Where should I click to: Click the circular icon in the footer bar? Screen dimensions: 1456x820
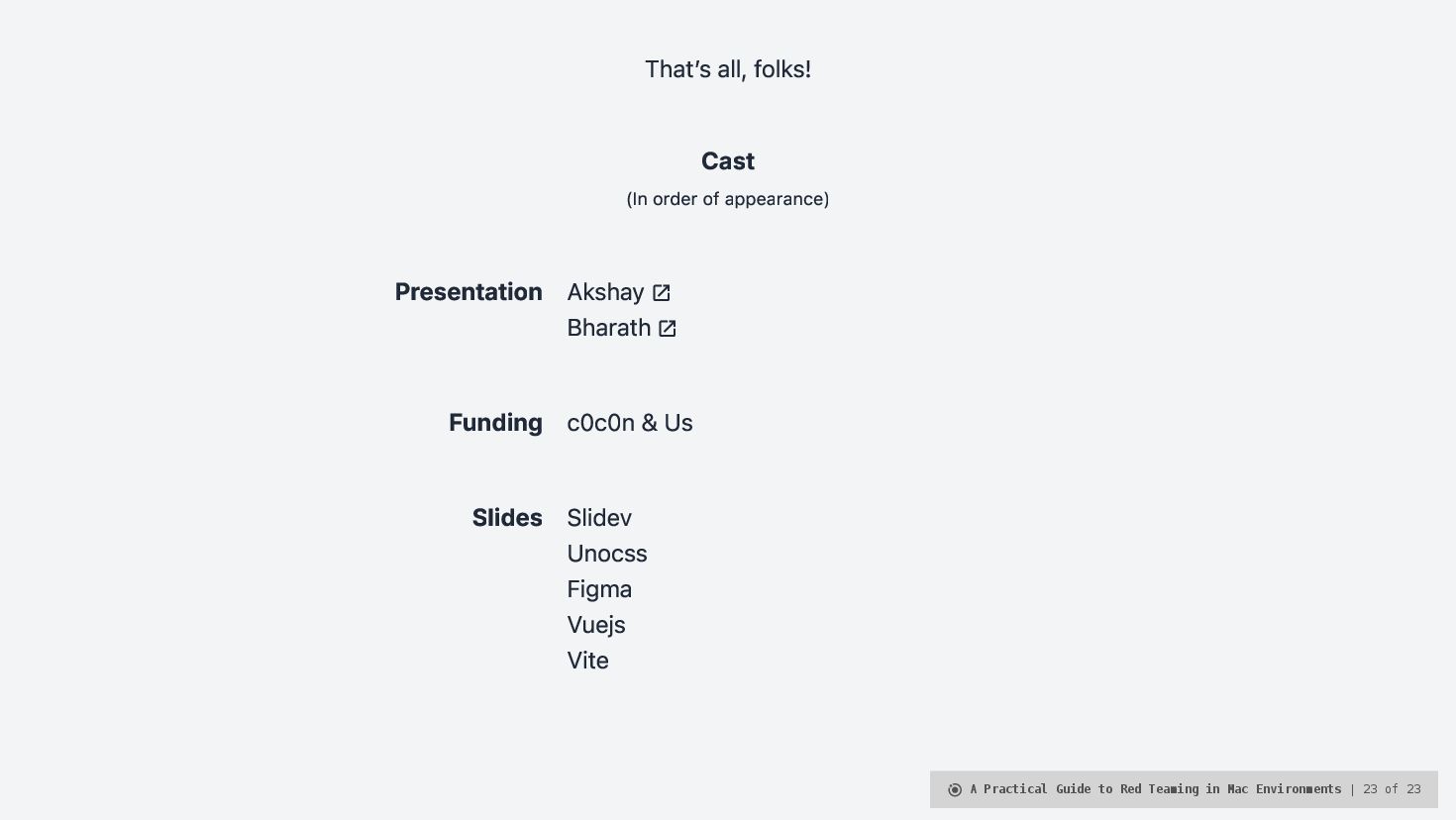tap(955, 790)
